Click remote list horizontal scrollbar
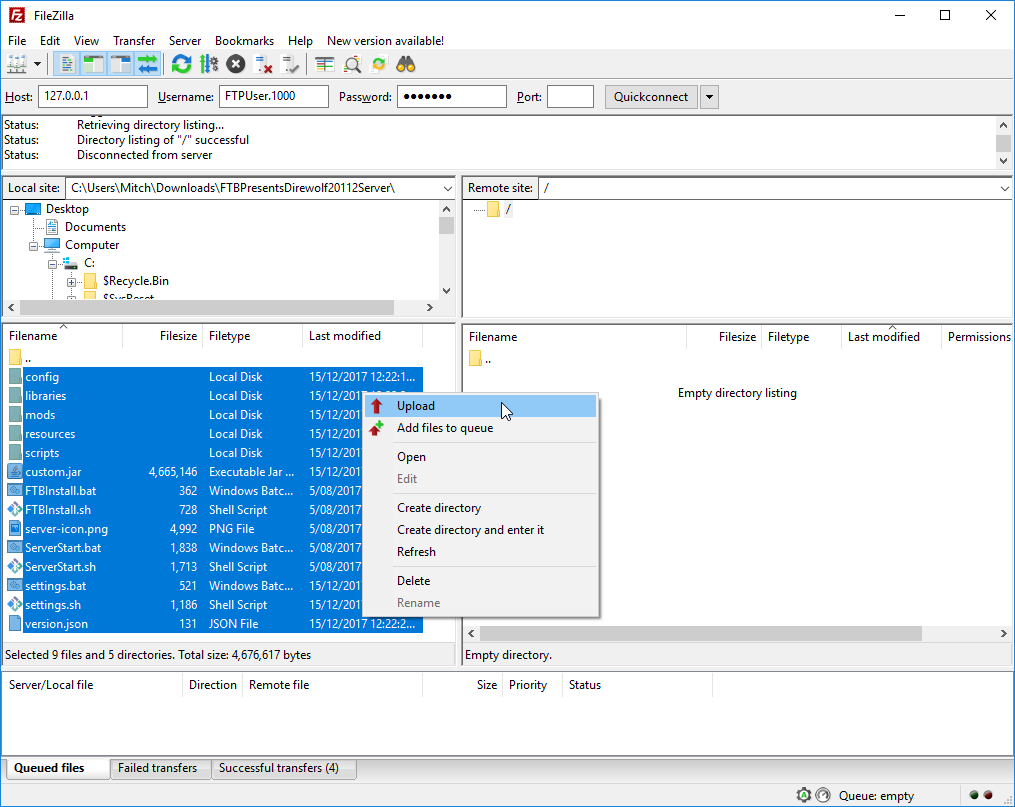 [x=701, y=634]
